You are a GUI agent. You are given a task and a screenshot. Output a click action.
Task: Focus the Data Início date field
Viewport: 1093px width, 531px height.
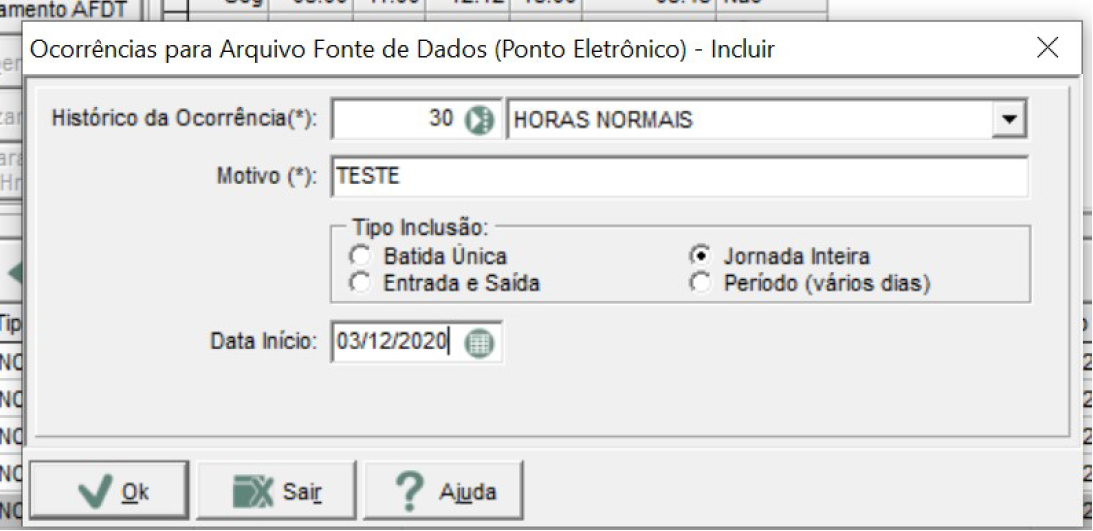[x=399, y=342]
